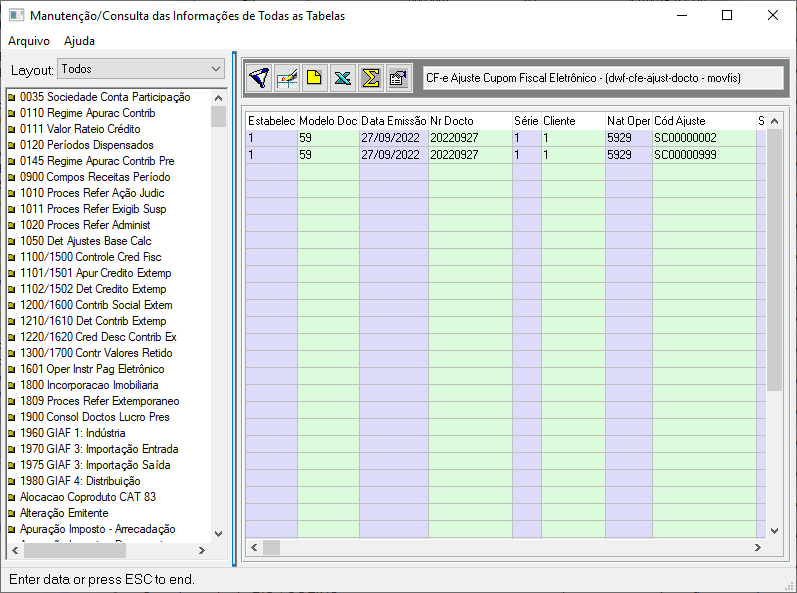Image resolution: width=797 pixels, height=593 pixels.
Task: Click folder icon beside 0900 Compos Receitas Período
Action: (x=12, y=177)
